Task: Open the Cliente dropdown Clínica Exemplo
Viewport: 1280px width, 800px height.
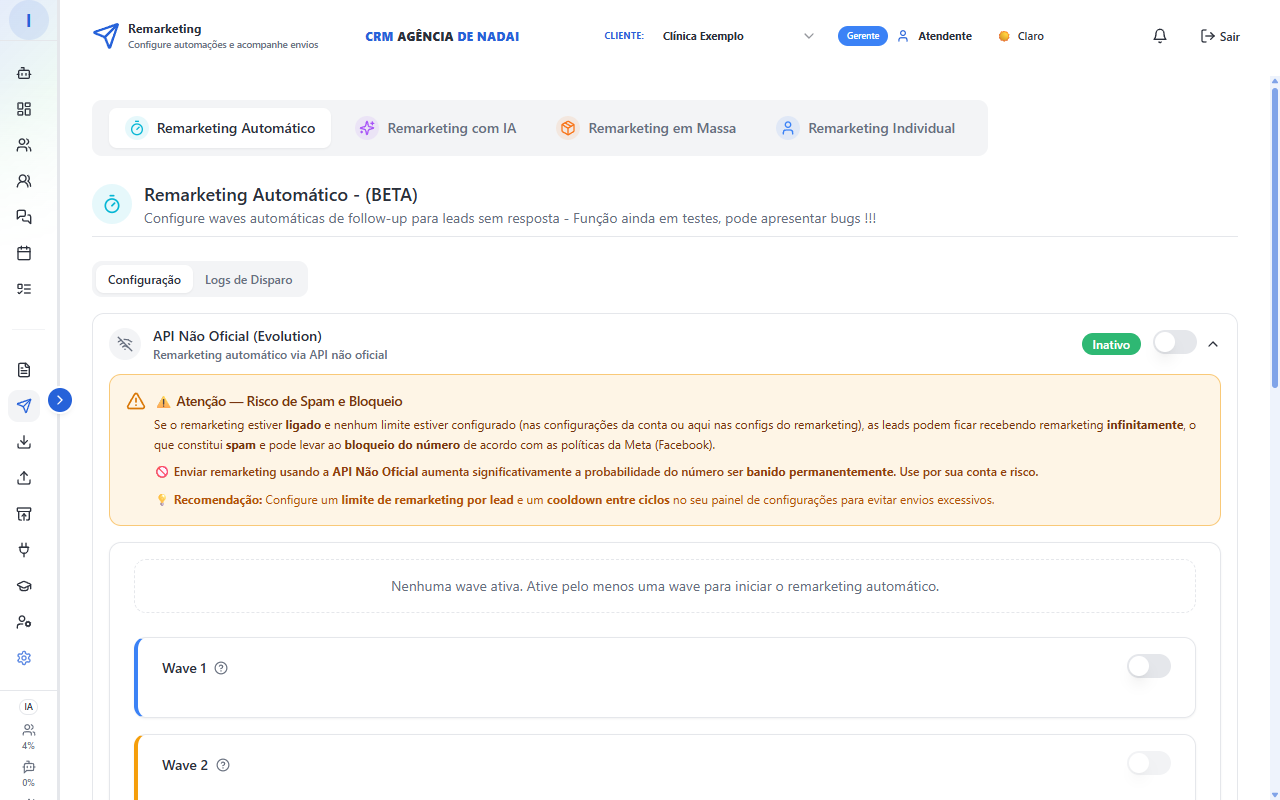Action: point(738,36)
